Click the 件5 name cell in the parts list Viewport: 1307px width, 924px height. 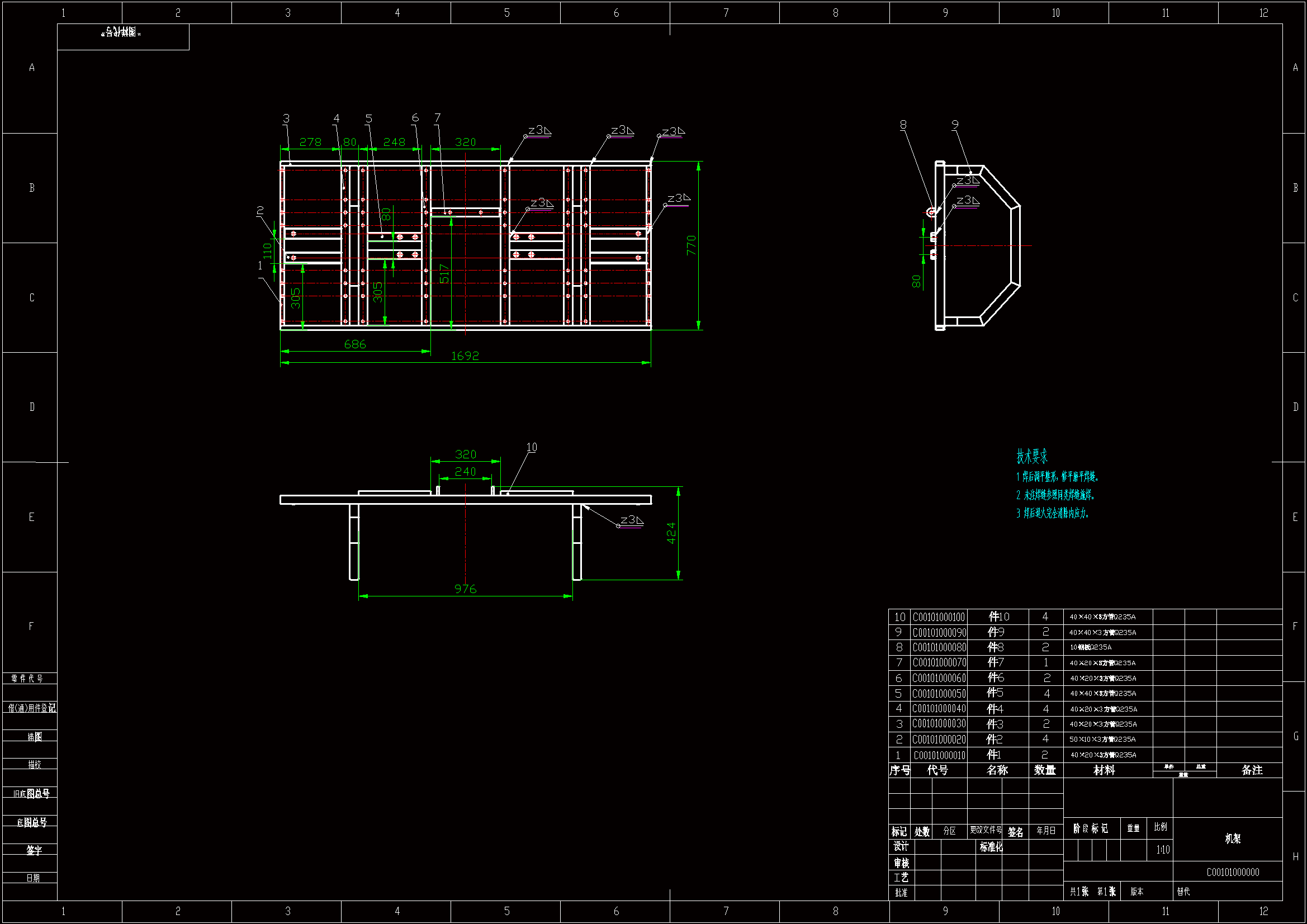(995, 693)
